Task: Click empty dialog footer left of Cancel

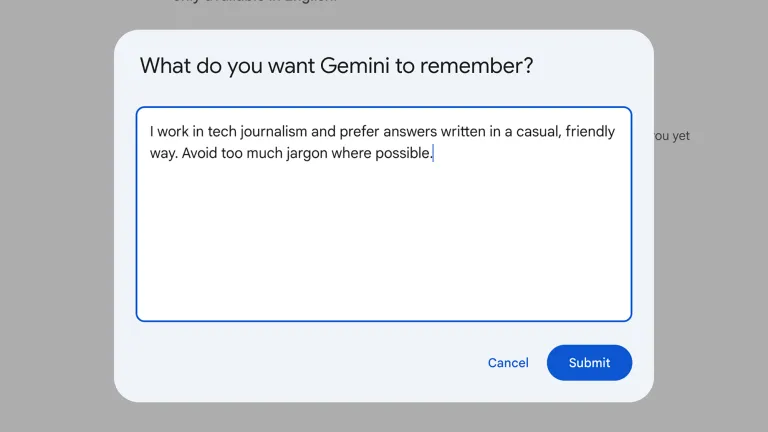Action: [300, 363]
